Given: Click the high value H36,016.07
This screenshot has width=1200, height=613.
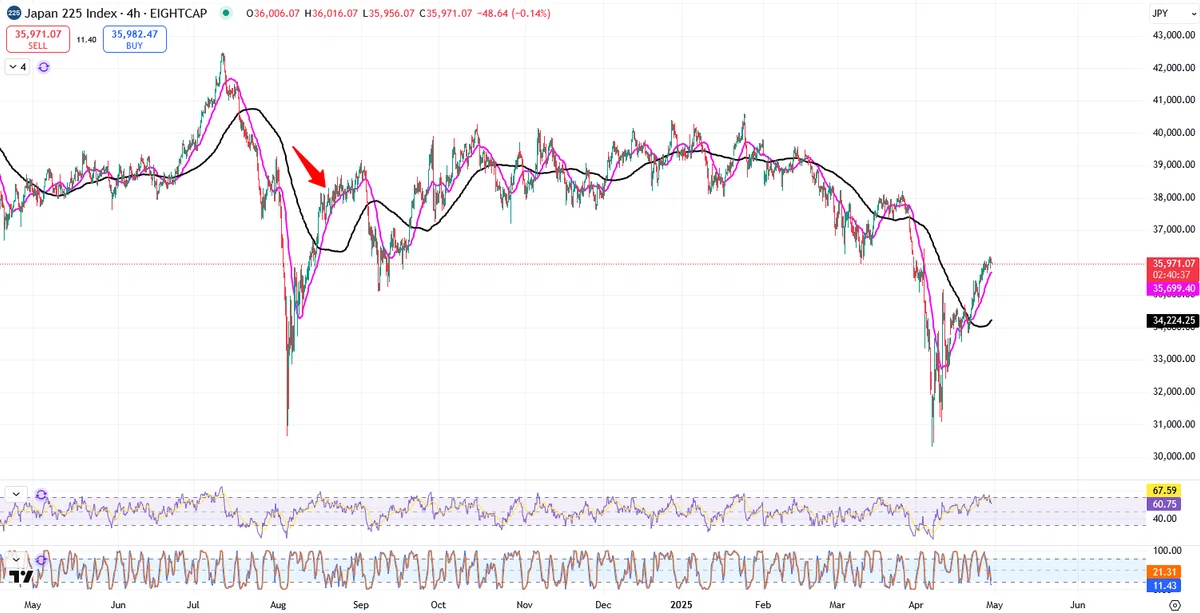Looking at the screenshot, I should (x=333, y=14).
